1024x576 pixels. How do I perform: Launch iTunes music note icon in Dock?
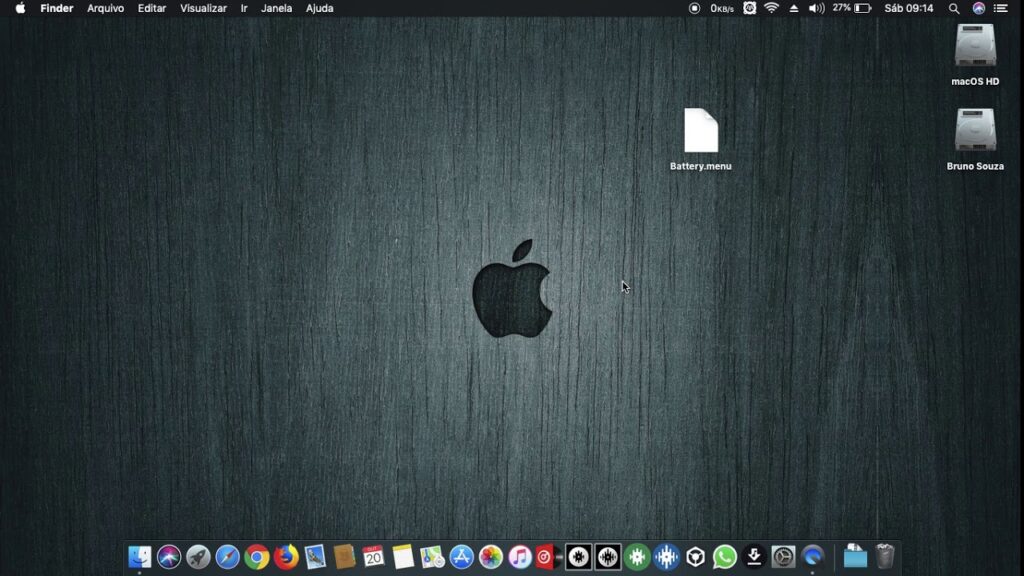pyautogui.click(x=520, y=557)
